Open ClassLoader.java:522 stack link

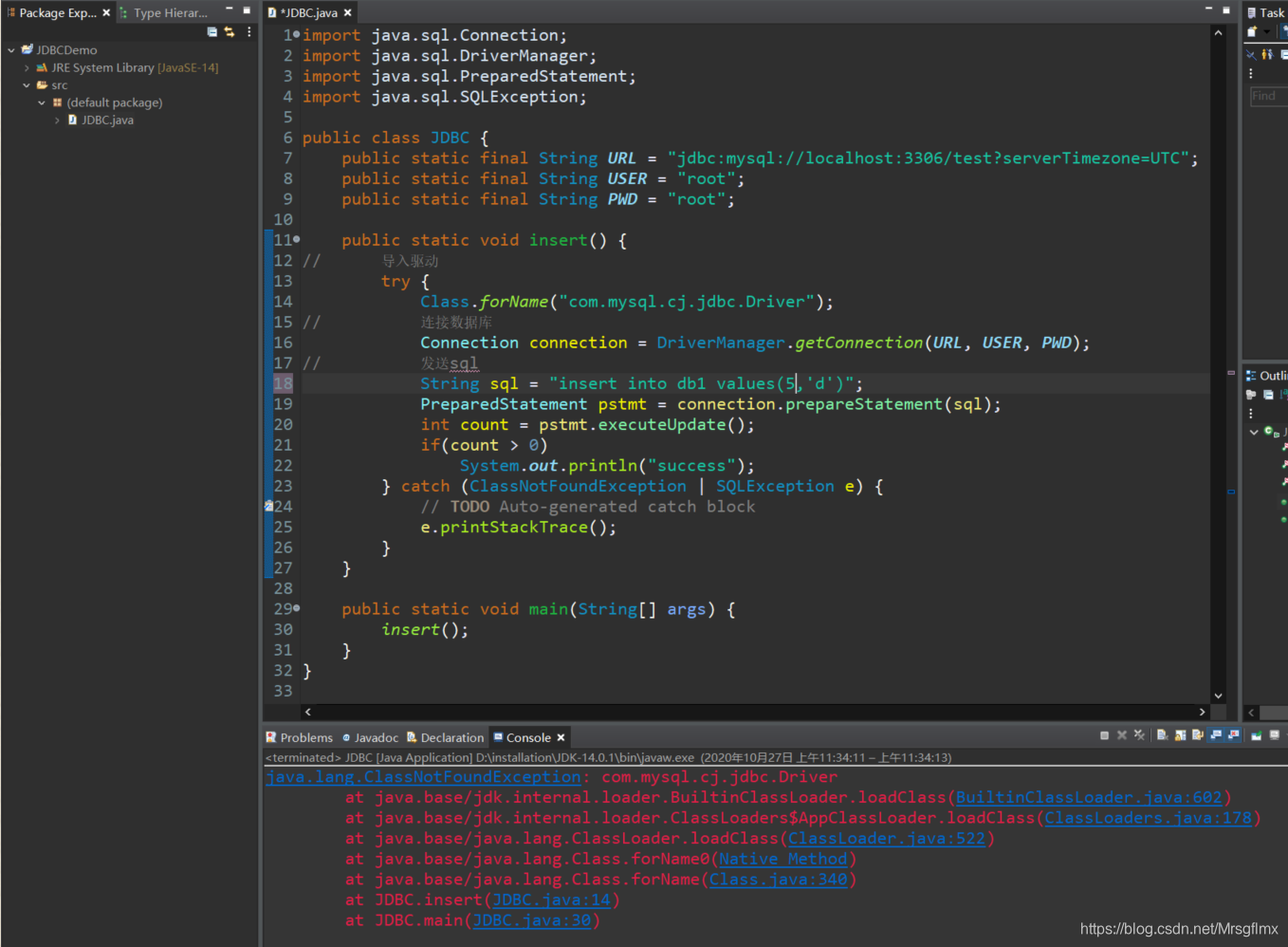887,839
